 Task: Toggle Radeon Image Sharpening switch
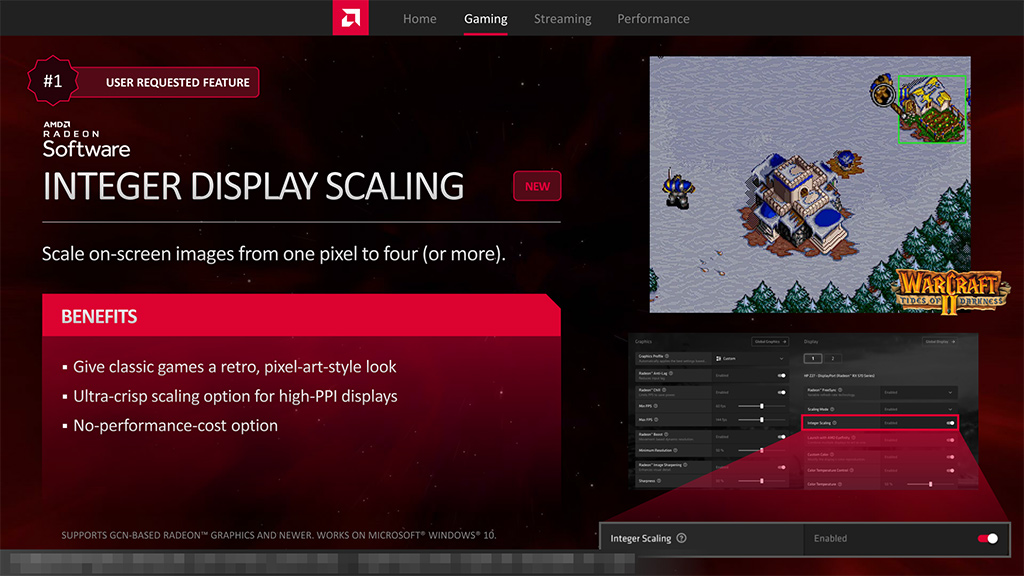782,468
